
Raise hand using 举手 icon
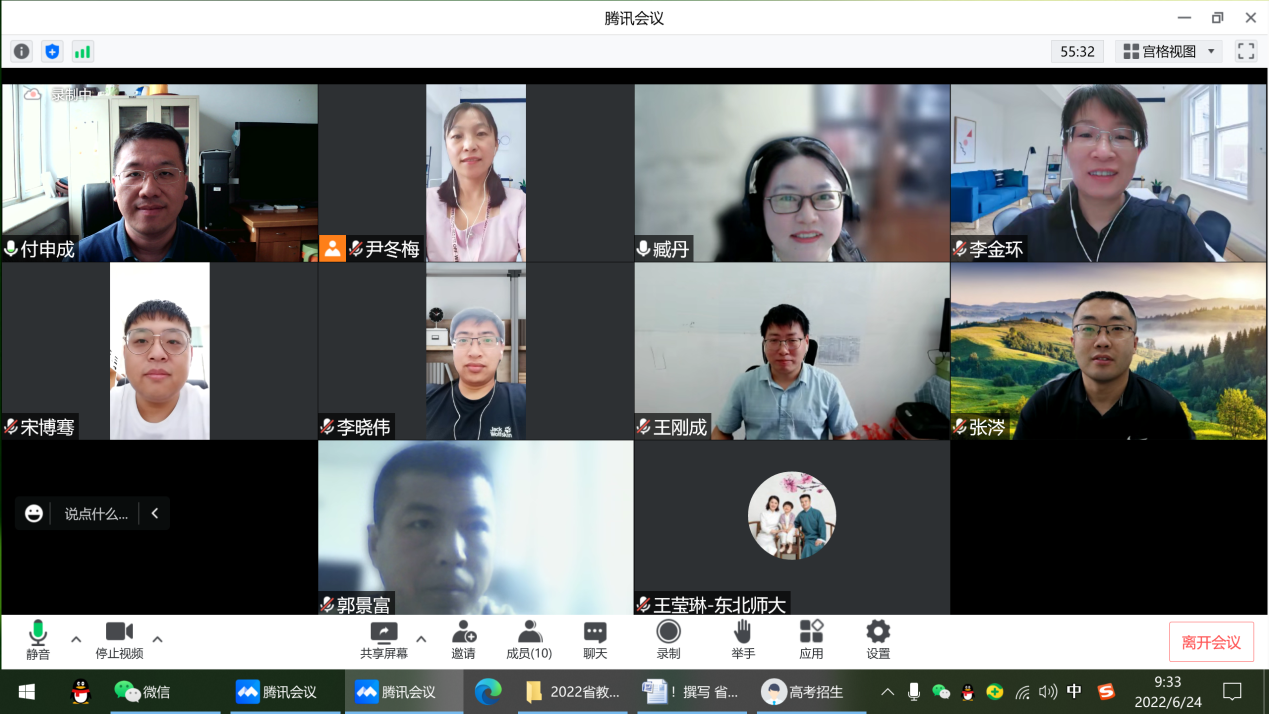pyautogui.click(x=742, y=640)
